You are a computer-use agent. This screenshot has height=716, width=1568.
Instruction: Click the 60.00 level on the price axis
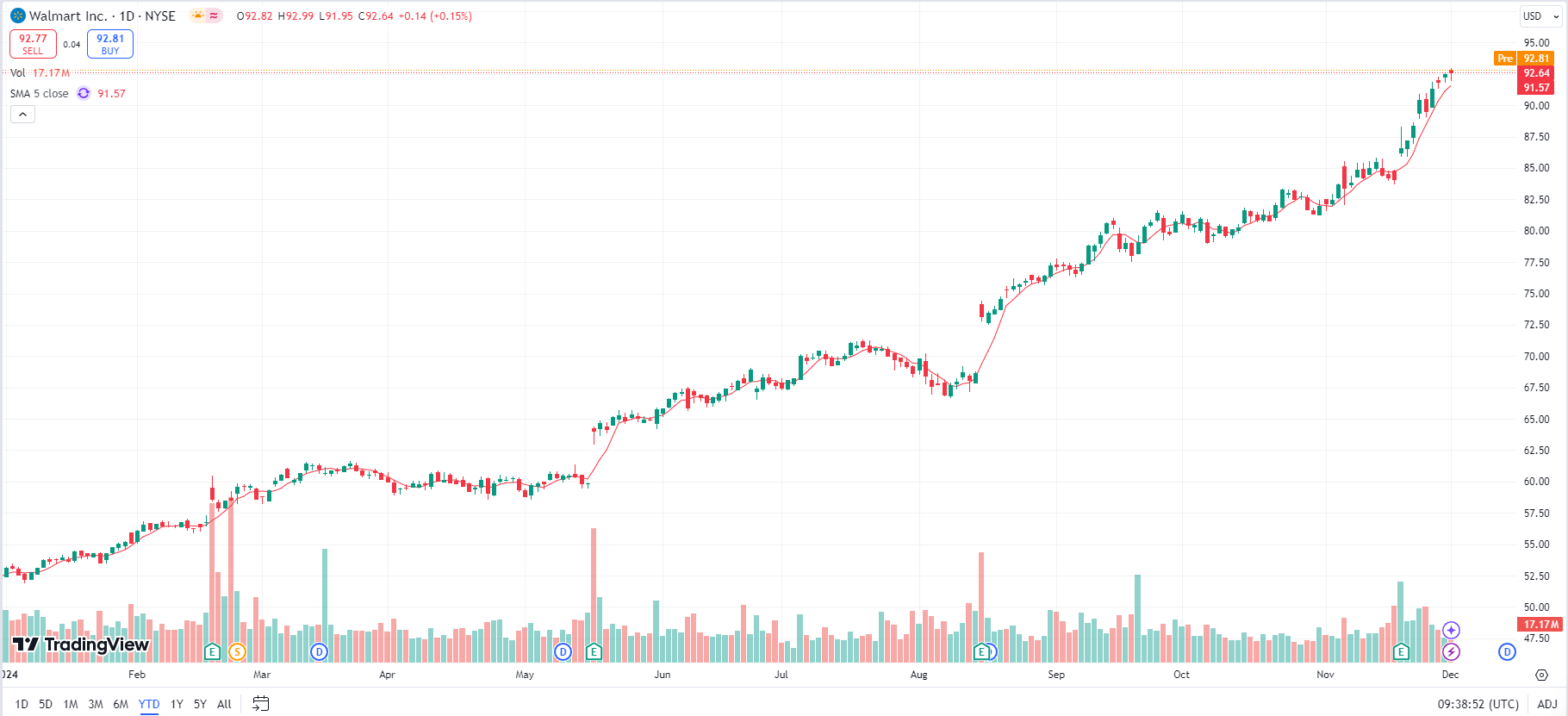click(x=1536, y=481)
